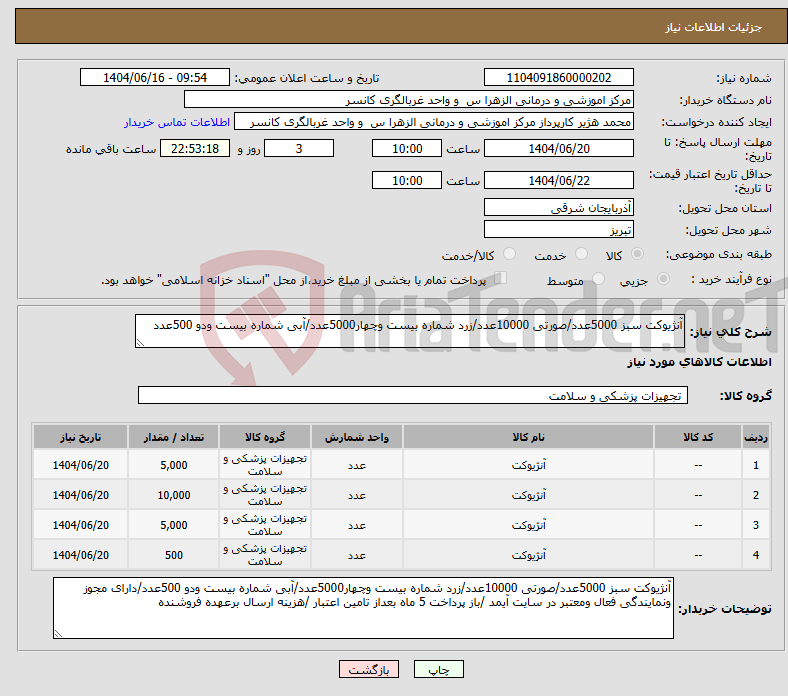Viewport: 788px width, 696px height.
Task: Click the شهر محل تحویل field showing تبریز
Action: (x=558, y=230)
